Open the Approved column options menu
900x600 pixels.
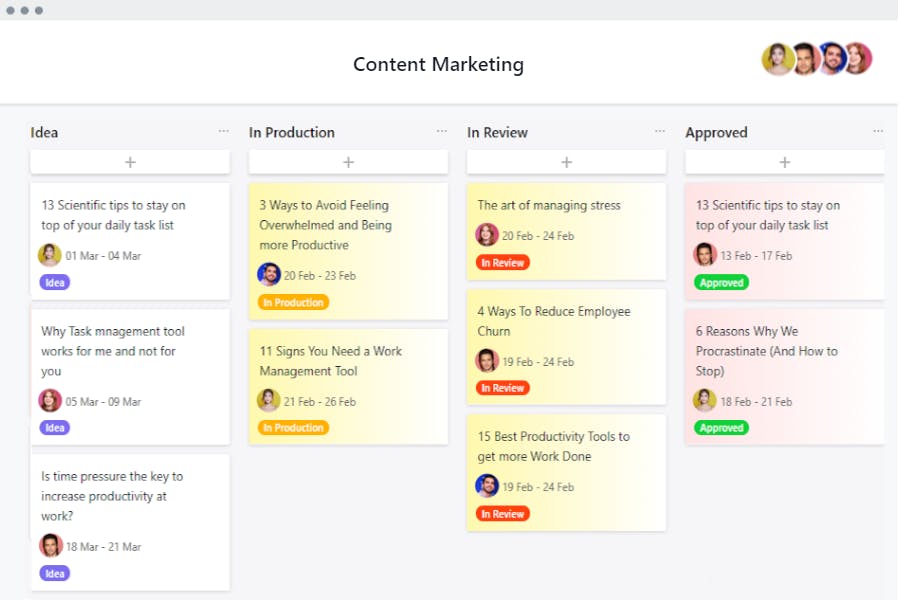878,131
